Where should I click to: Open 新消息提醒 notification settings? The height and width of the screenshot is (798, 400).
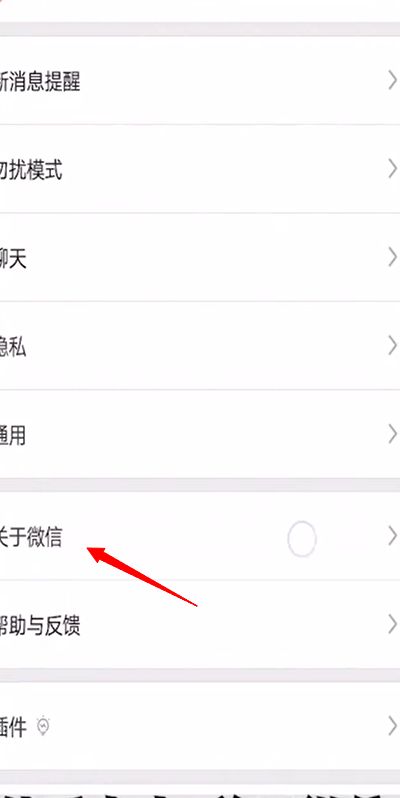pyautogui.click(x=200, y=80)
